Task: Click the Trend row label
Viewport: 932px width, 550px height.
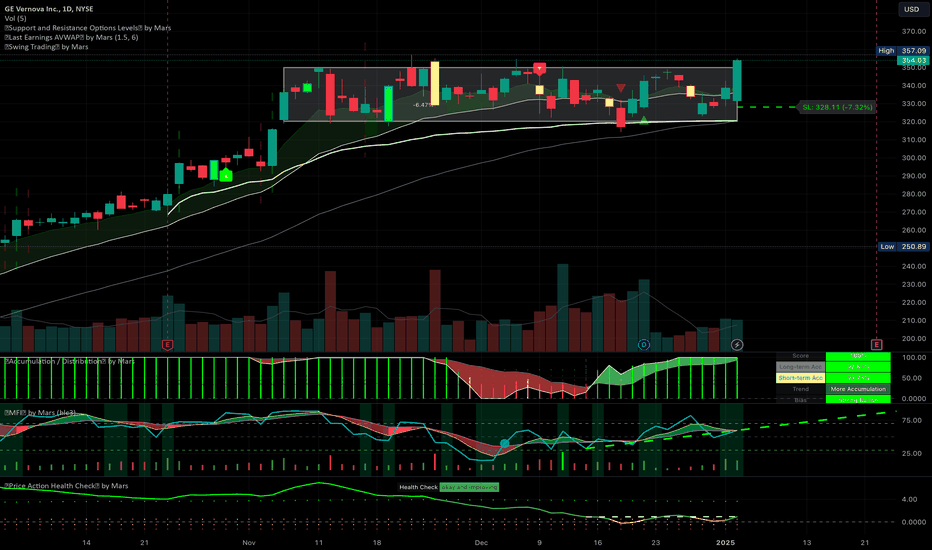Action: click(x=801, y=389)
